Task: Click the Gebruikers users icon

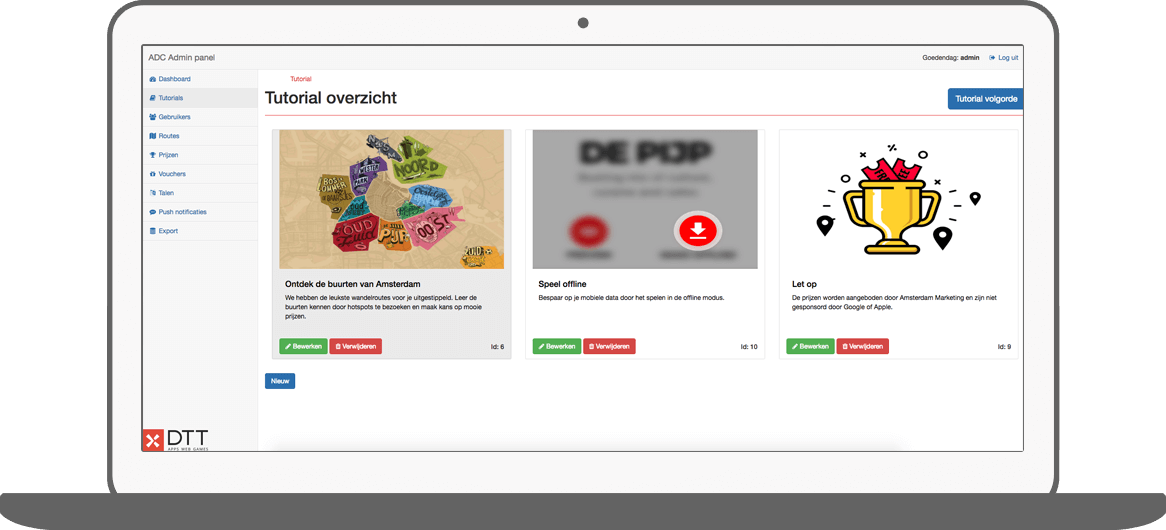Action: (x=152, y=117)
